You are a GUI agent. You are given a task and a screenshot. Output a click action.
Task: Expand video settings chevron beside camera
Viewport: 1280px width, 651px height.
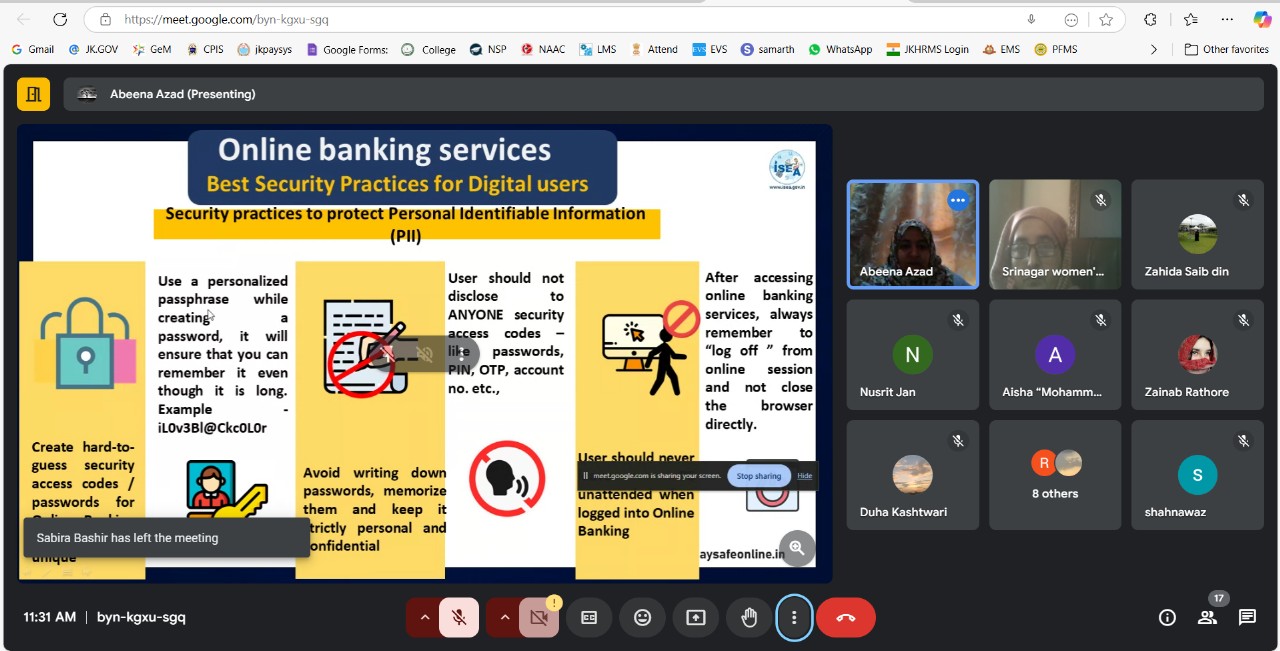[x=505, y=618]
